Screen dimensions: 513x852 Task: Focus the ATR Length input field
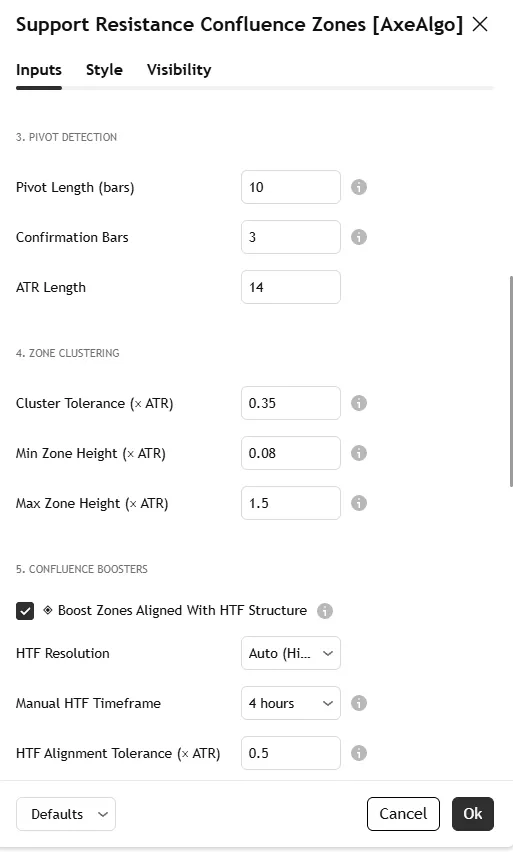point(291,287)
